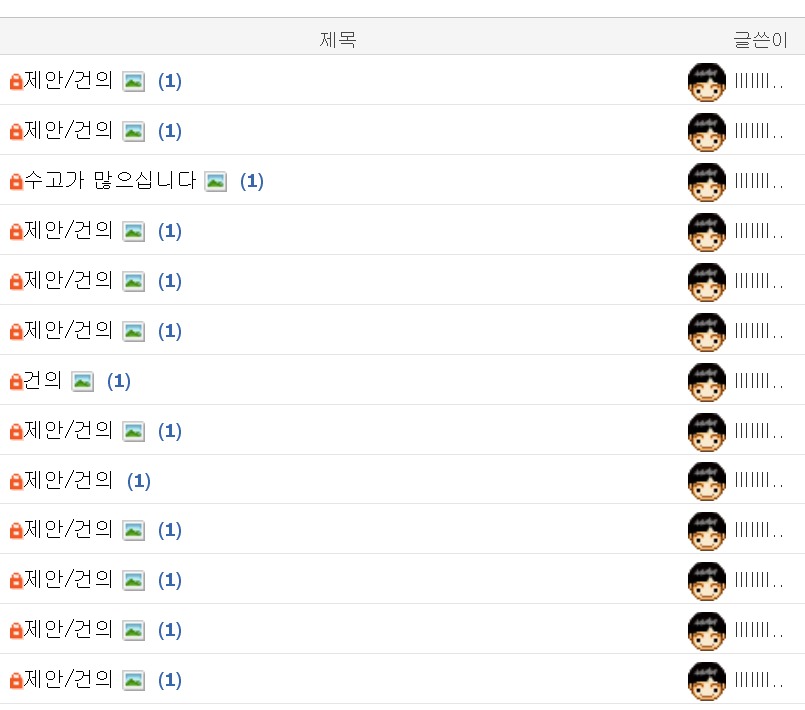Viewport: 805px width, 710px height.
Task: Click the author name in the first row
Action: pyautogui.click(x=759, y=81)
